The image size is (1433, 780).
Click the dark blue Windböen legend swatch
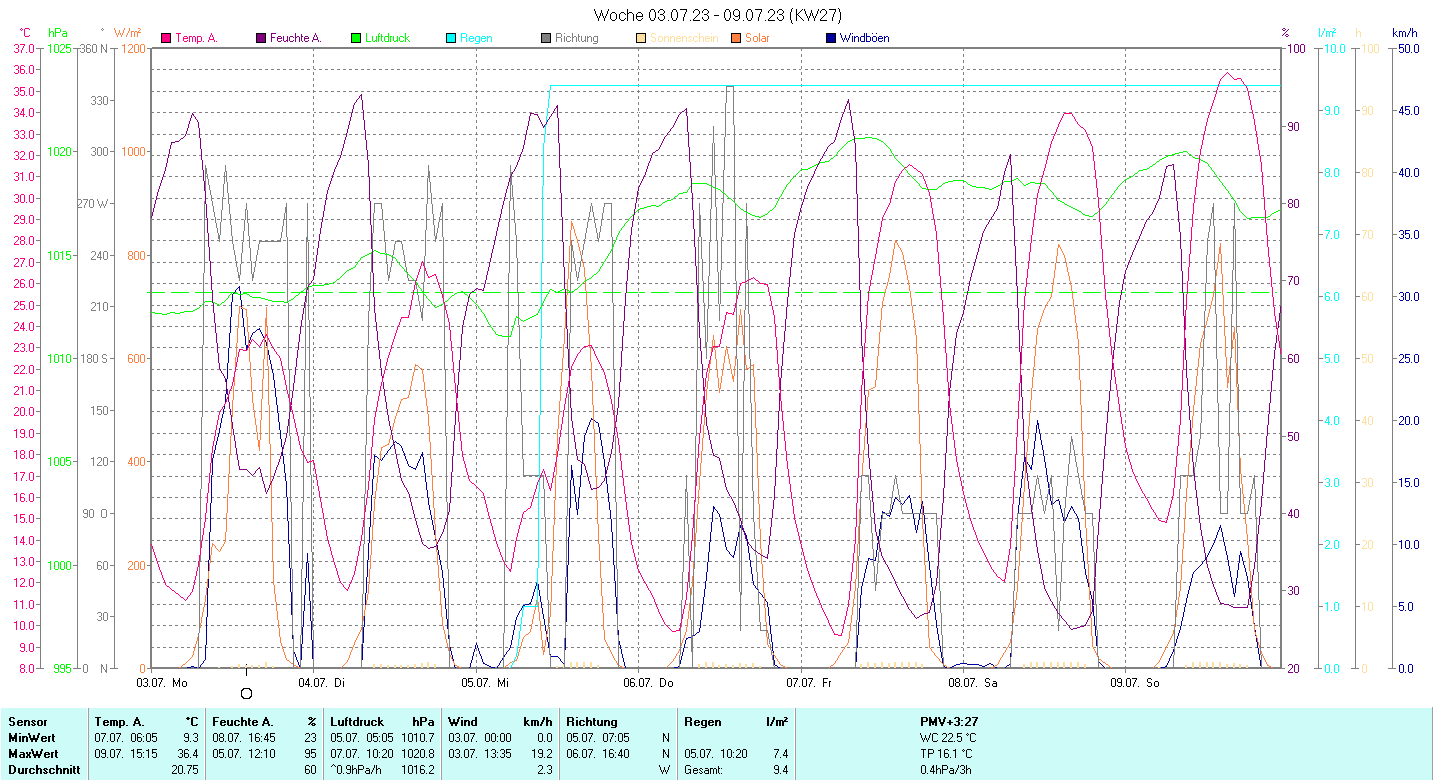coord(831,38)
